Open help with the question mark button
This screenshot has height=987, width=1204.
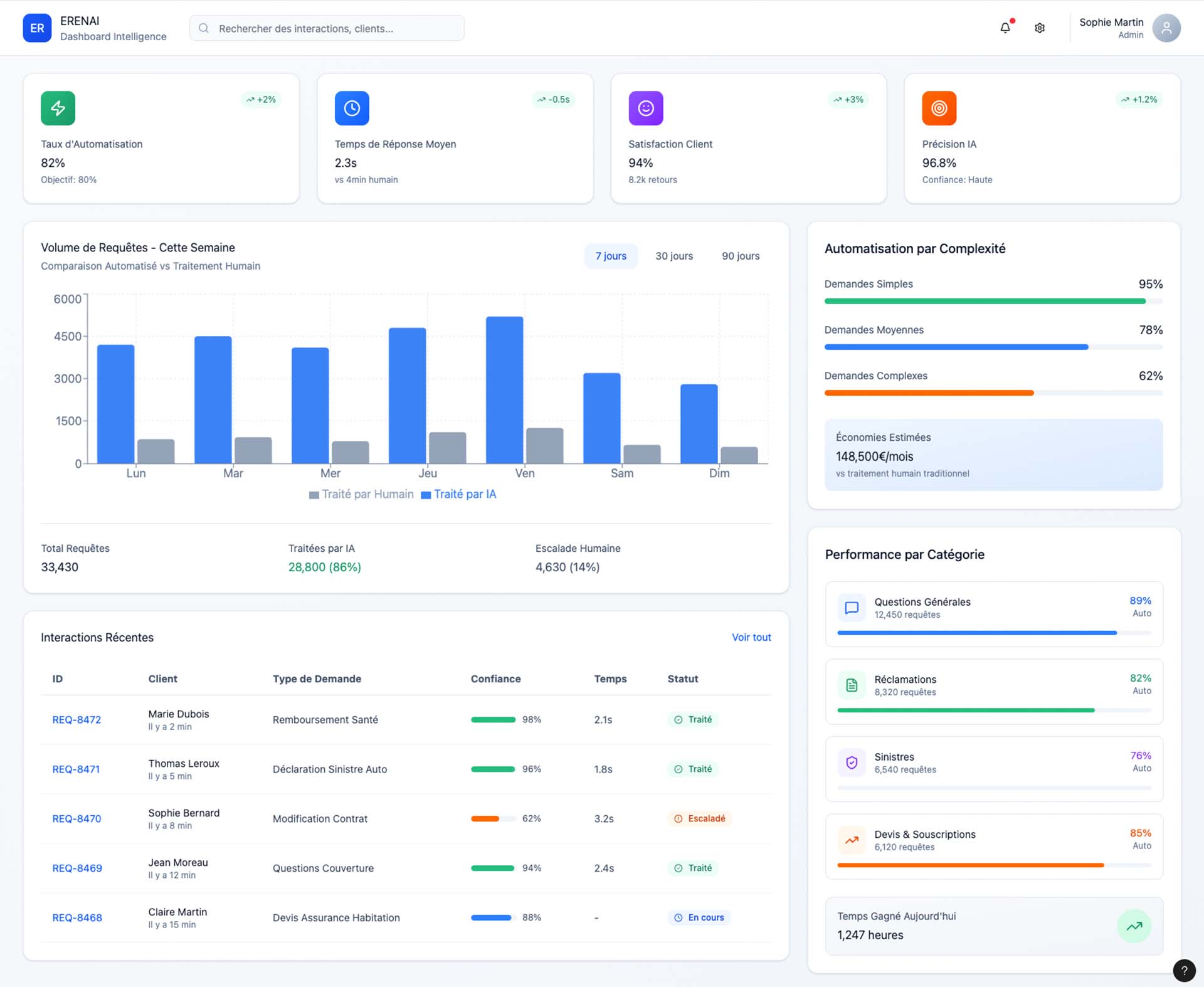1183,970
